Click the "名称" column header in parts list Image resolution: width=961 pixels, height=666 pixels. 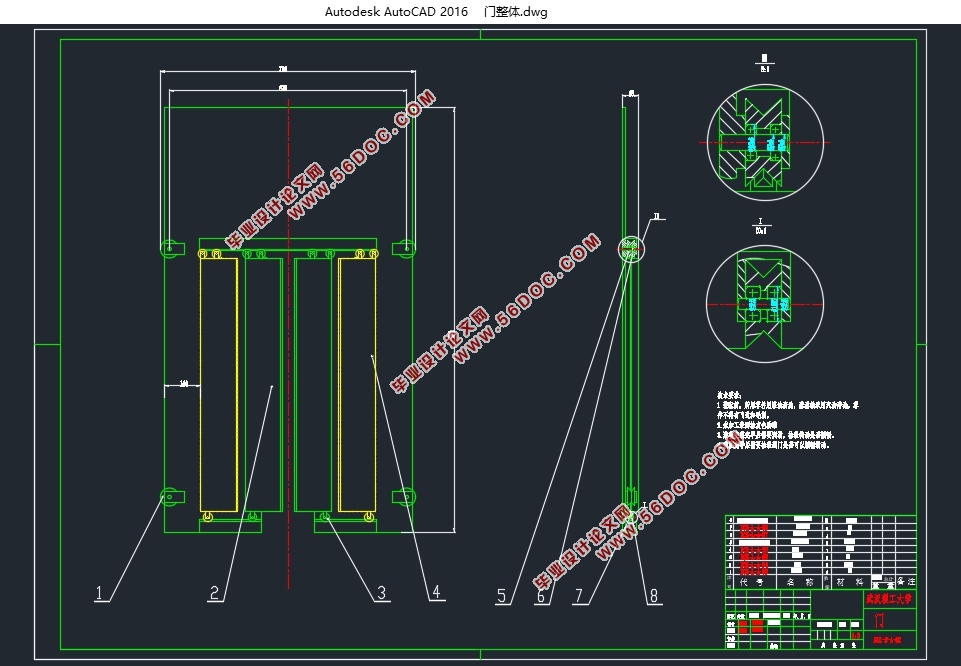pyautogui.click(x=800, y=582)
